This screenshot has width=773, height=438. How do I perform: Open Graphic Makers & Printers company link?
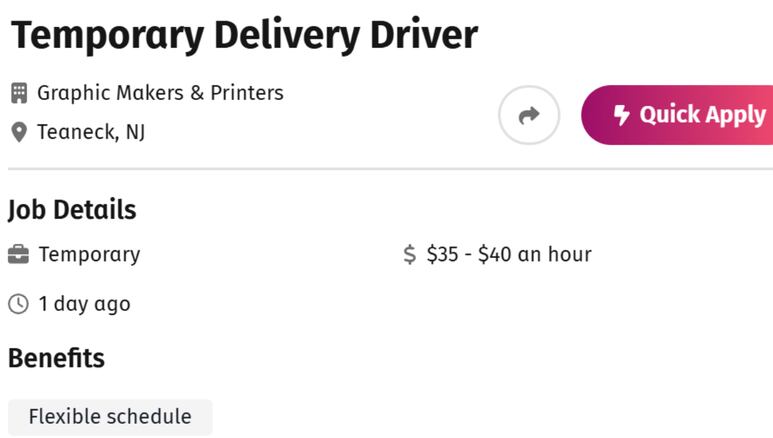(160, 93)
